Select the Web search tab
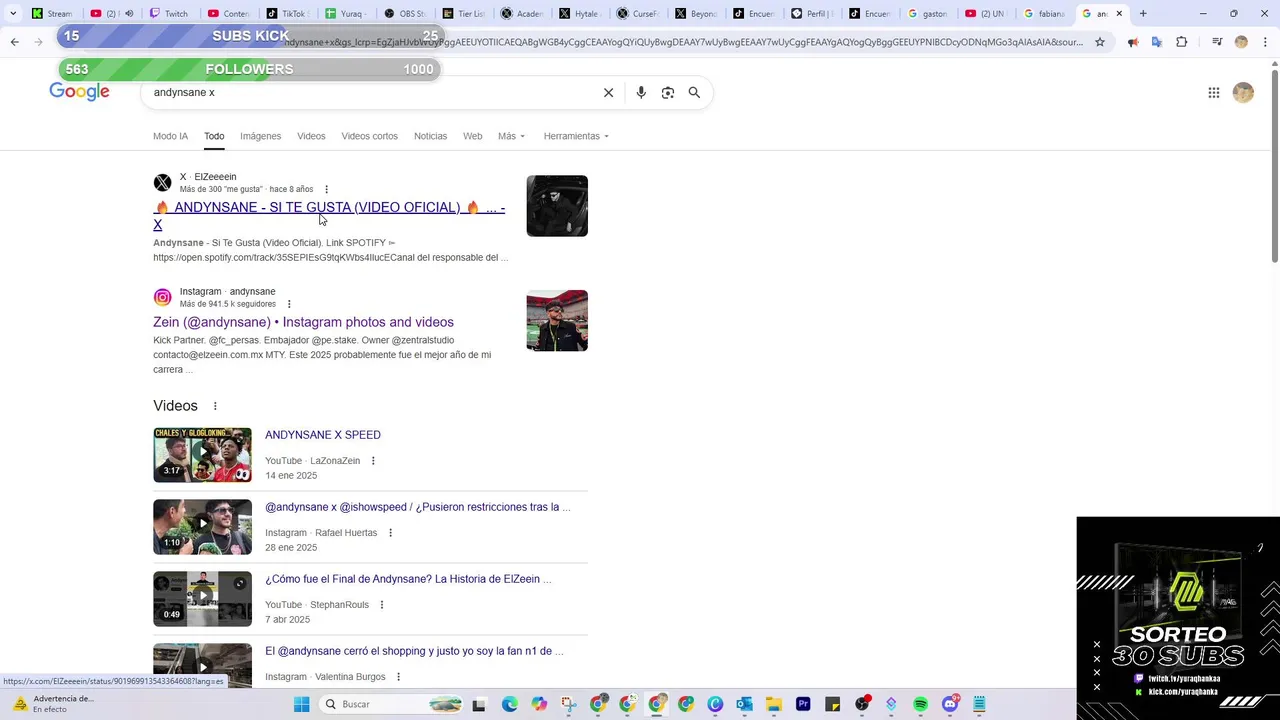This screenshot has height=720, width=1280. 472,136
